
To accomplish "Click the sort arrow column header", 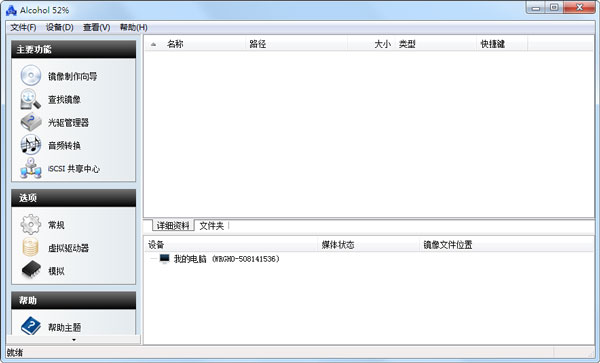I will (x=153, y=44).
